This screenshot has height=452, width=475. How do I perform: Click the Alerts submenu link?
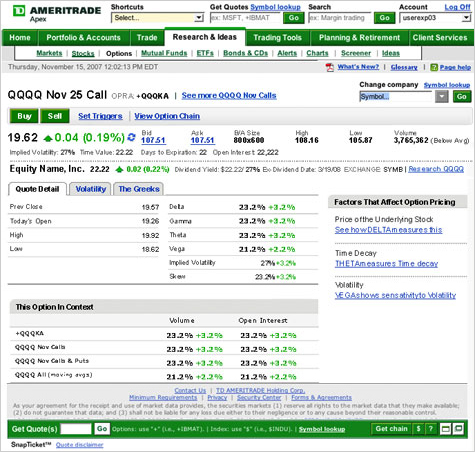(287, 53)
